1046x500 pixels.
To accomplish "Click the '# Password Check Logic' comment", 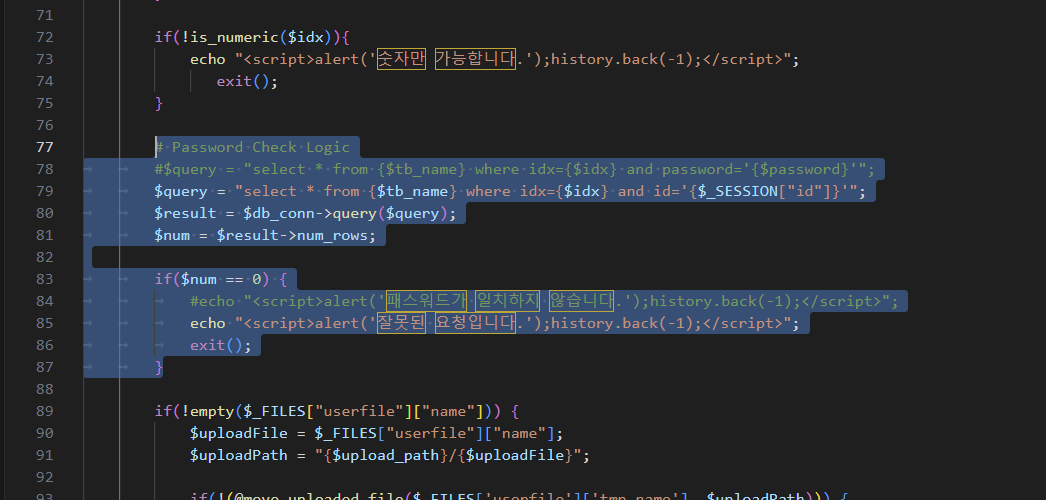I will (252, 147).
